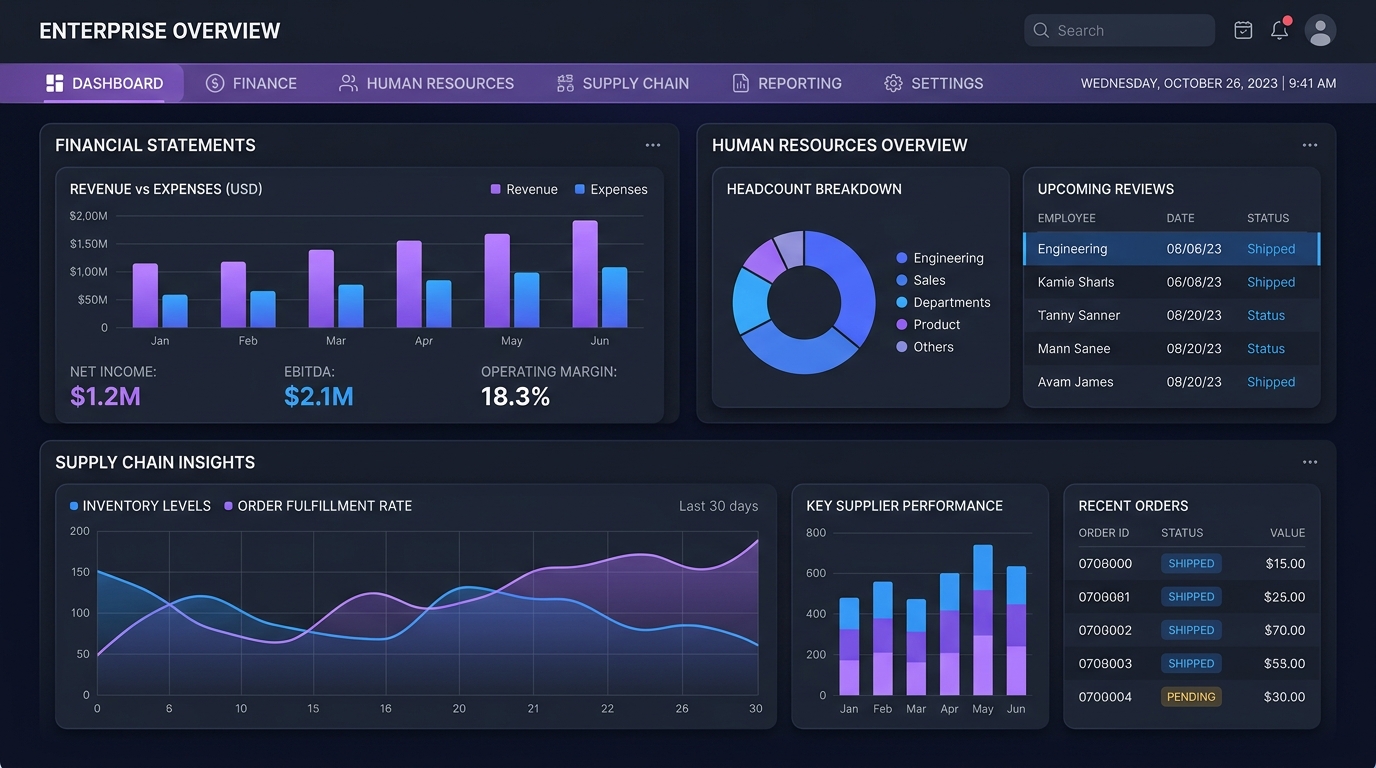
Task: Open the Settings tab
Action: (x=934, y=83)
